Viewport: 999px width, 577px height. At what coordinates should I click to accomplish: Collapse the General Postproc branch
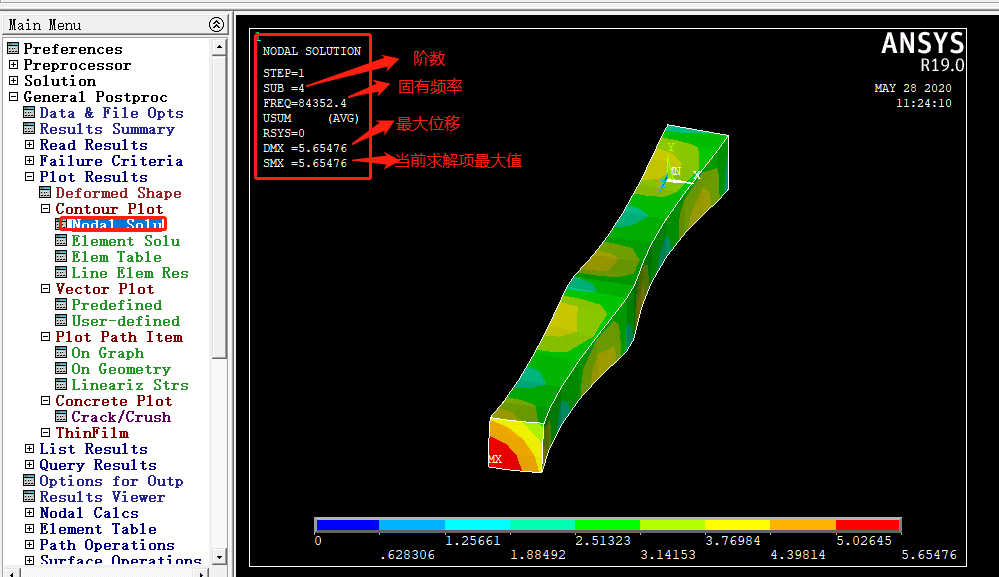tap(13, 97)
